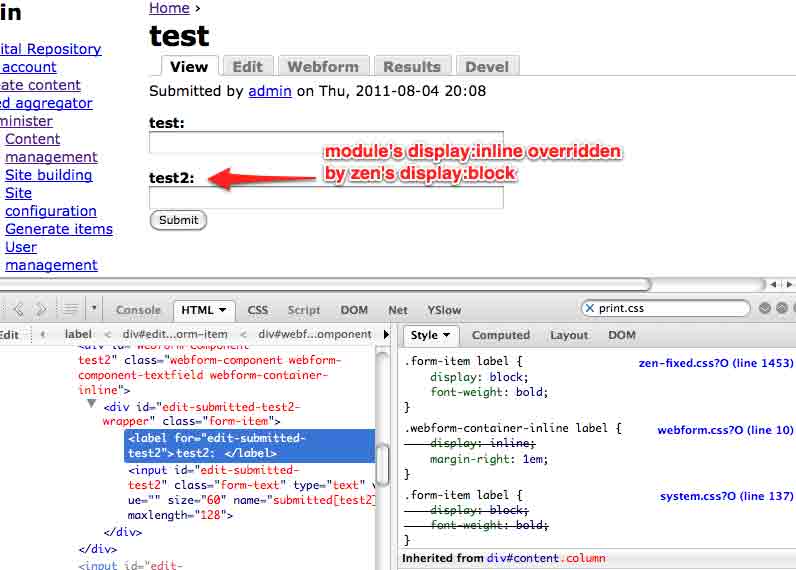Go back in Firebug panel history

coord(19,309)
